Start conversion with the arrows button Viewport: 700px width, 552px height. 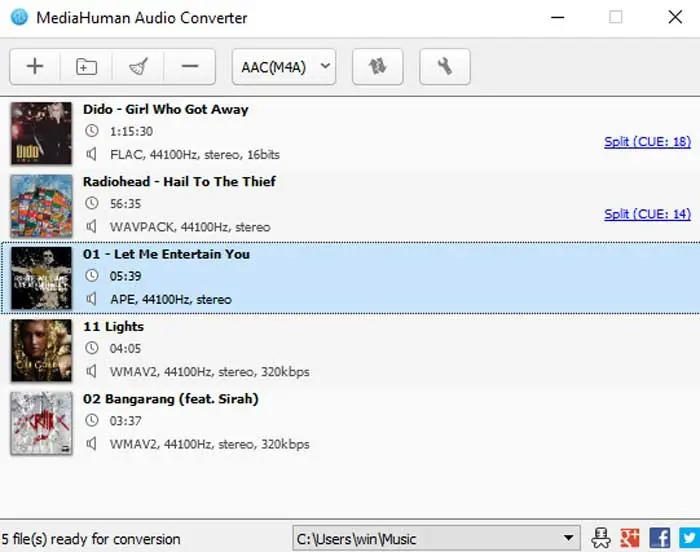(x=378, y=67)
